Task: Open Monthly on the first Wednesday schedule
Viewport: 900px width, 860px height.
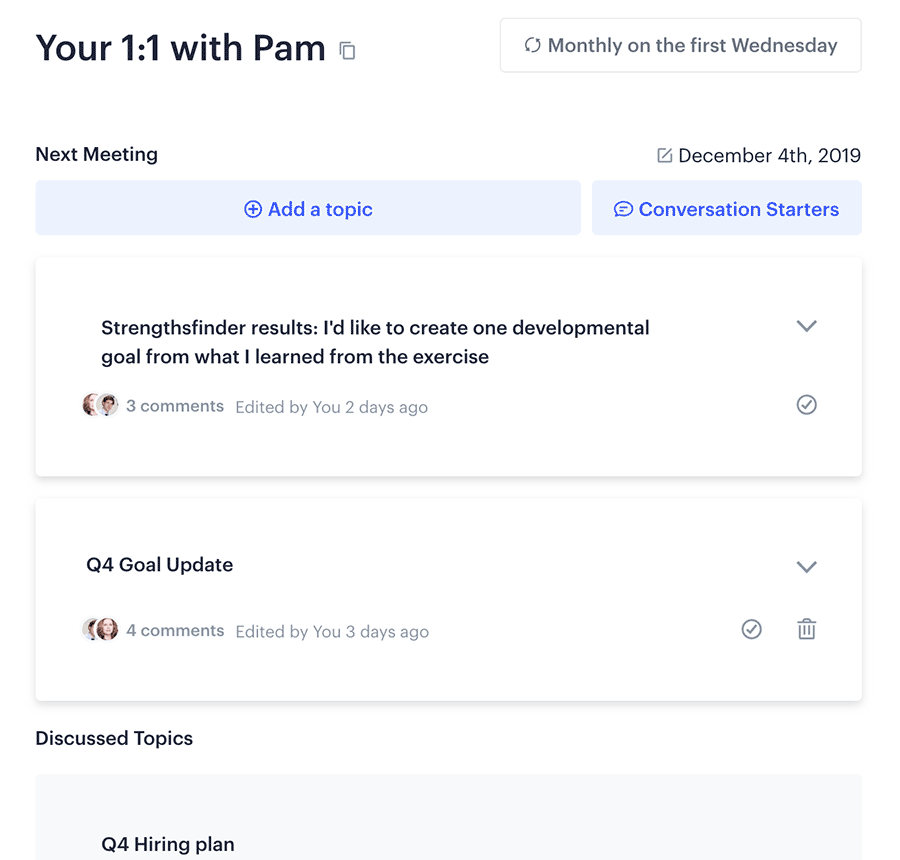Action: coord(681,45)
